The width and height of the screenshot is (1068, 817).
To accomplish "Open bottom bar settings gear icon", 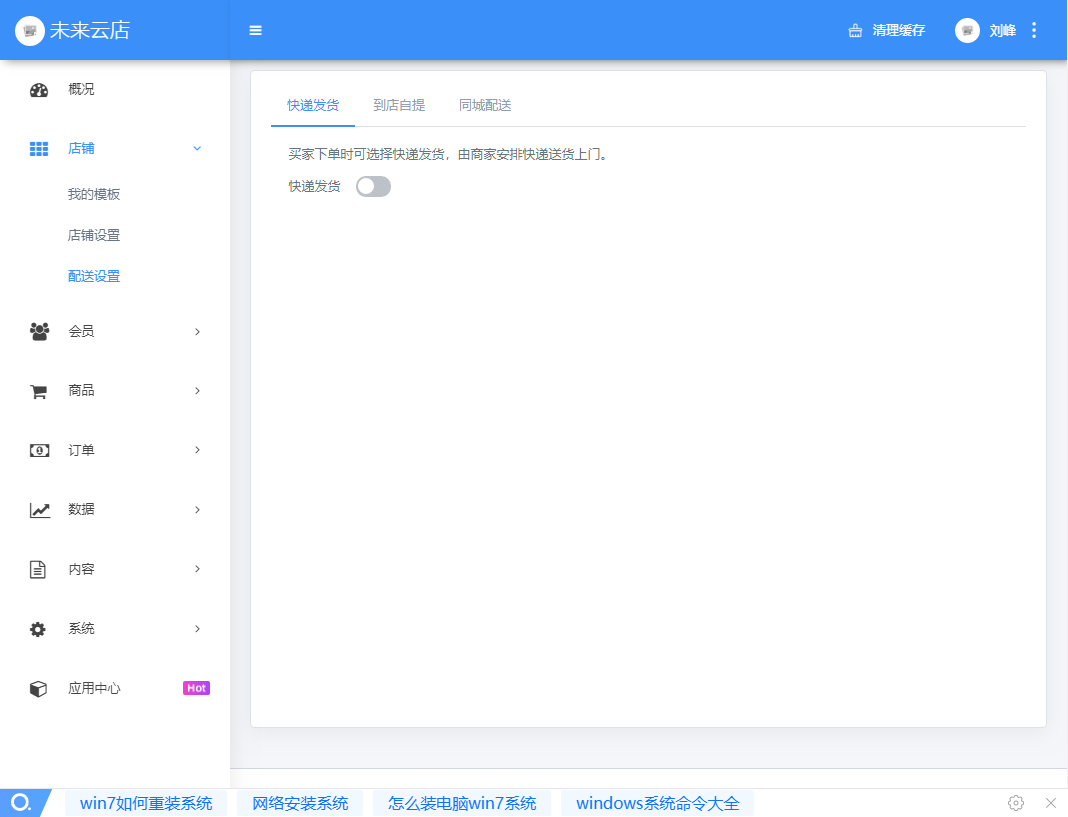I will tap(1016, 803).
